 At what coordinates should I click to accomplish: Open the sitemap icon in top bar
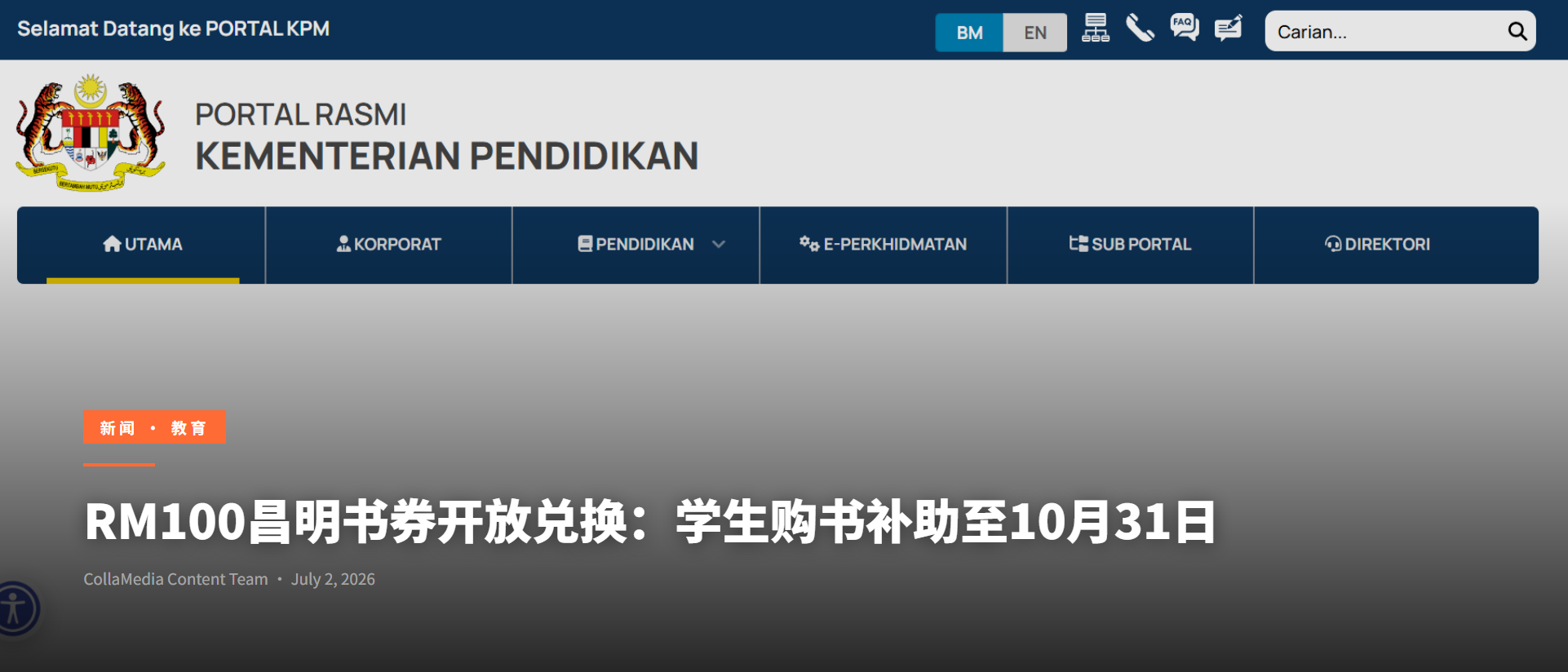pos(1095,29)
